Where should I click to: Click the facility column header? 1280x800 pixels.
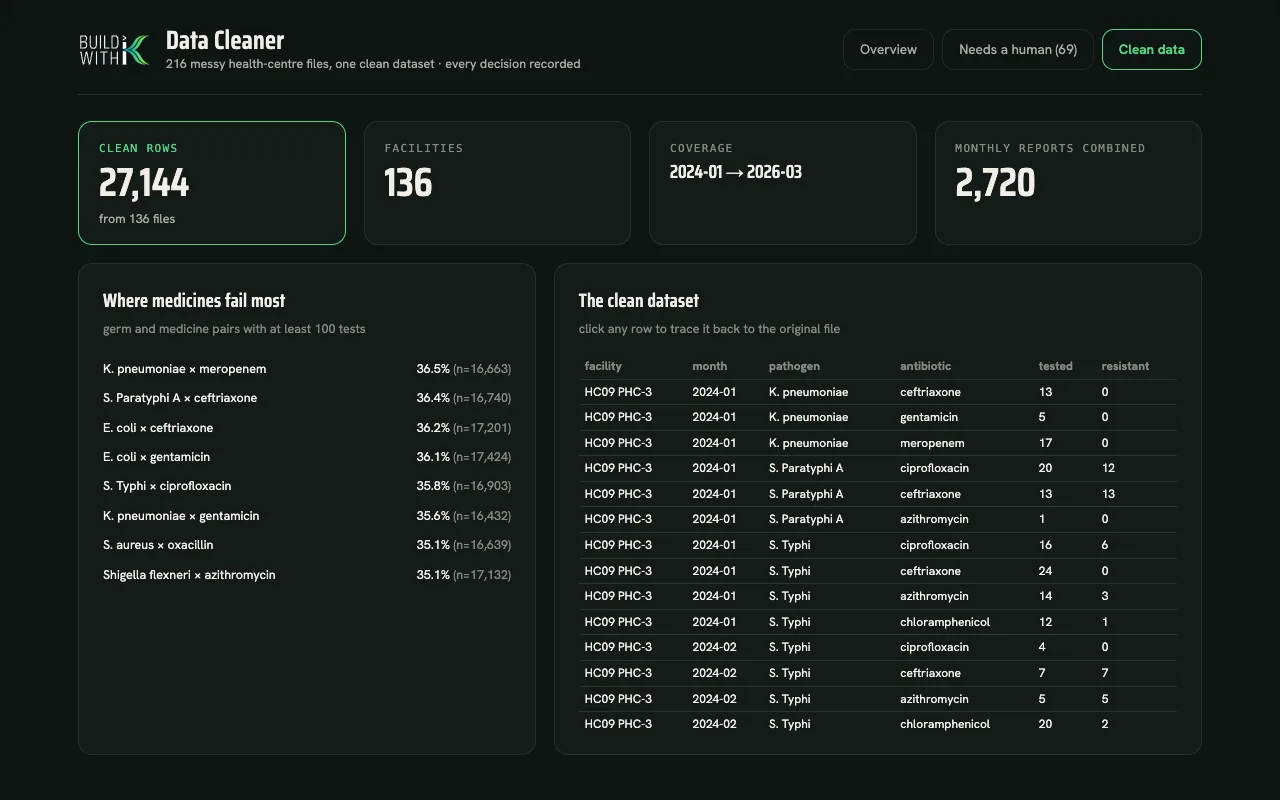(x=603, y=366)
